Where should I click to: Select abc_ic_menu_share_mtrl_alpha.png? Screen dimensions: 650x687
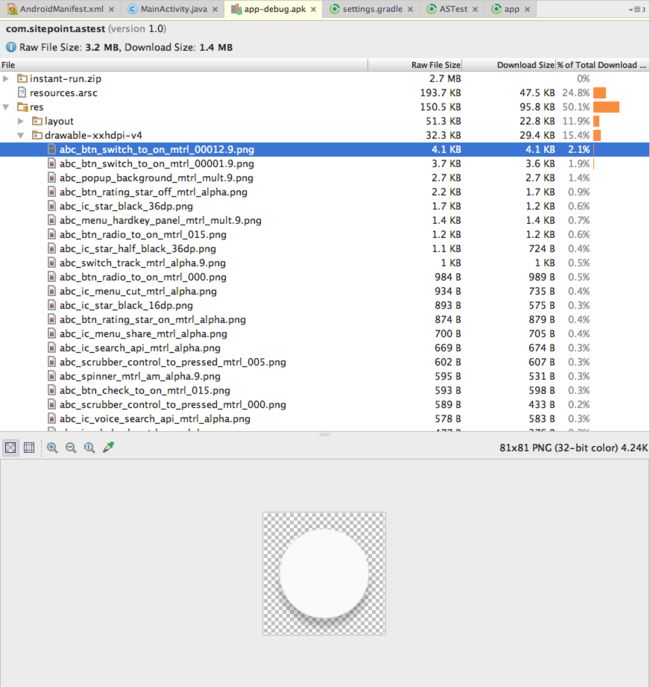tap(325, 334)
